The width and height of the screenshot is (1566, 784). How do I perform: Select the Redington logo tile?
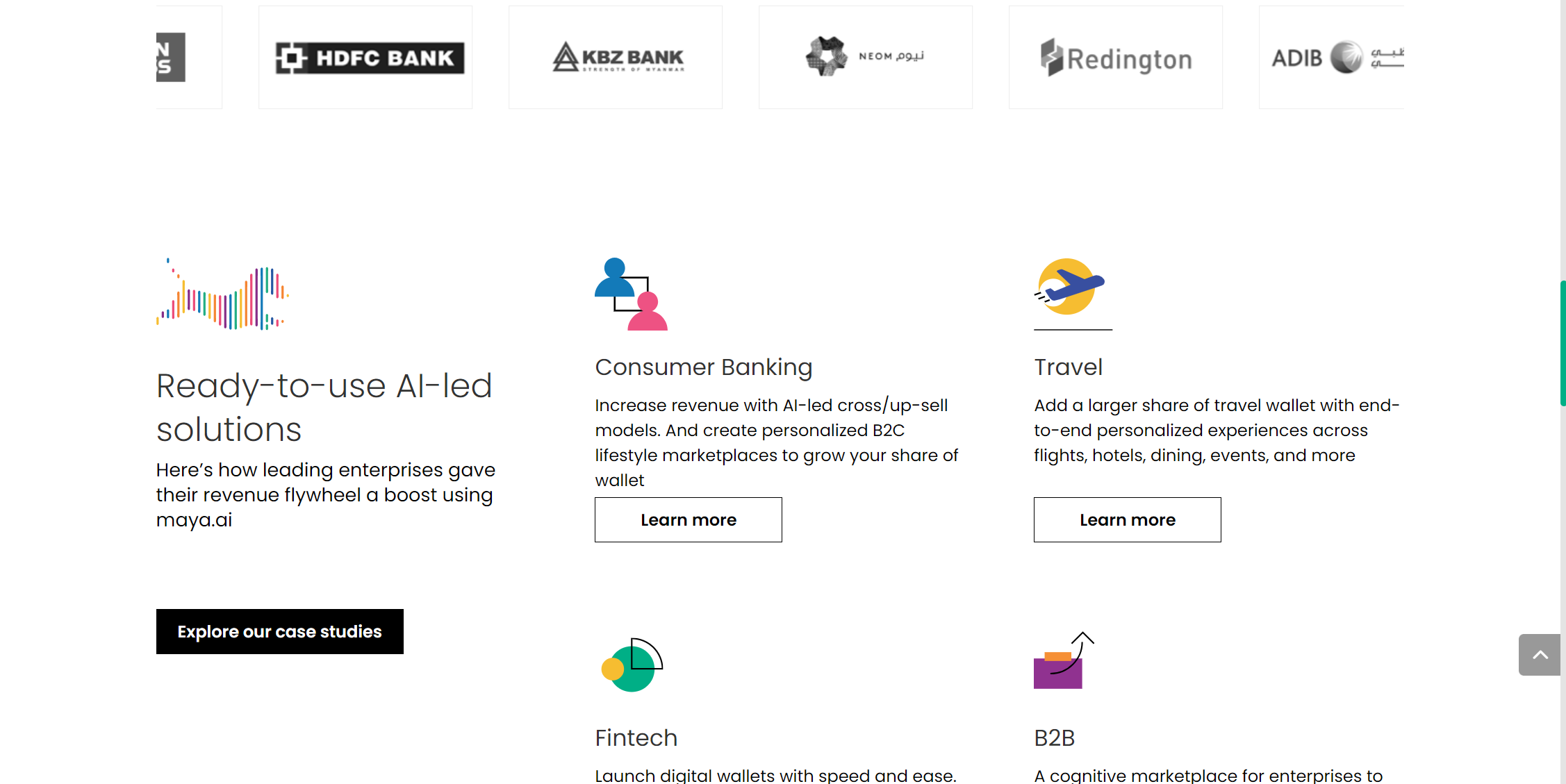tap(1116, 57)
